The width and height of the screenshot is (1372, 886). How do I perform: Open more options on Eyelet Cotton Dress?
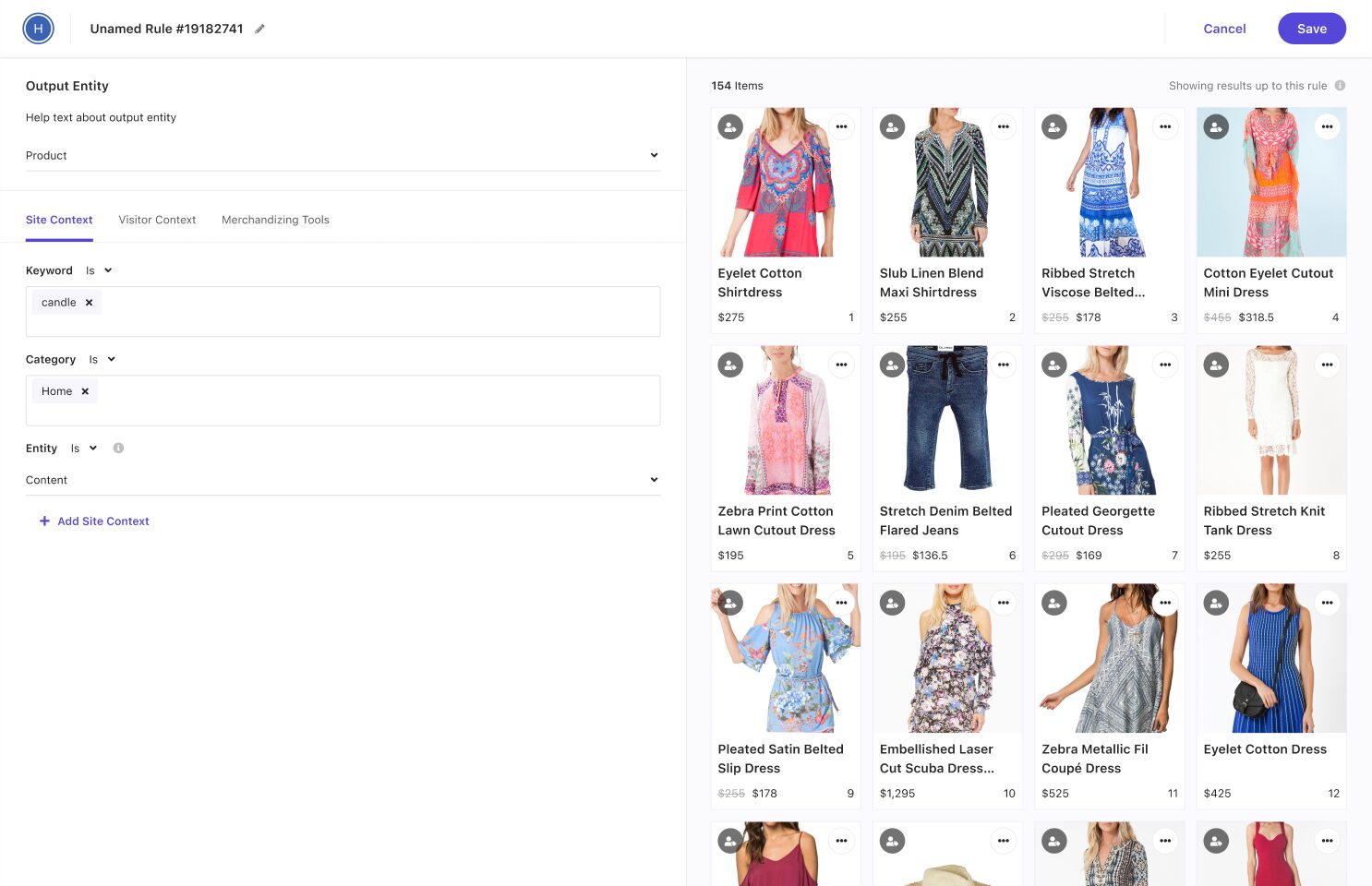click(x=1327, y=603)
